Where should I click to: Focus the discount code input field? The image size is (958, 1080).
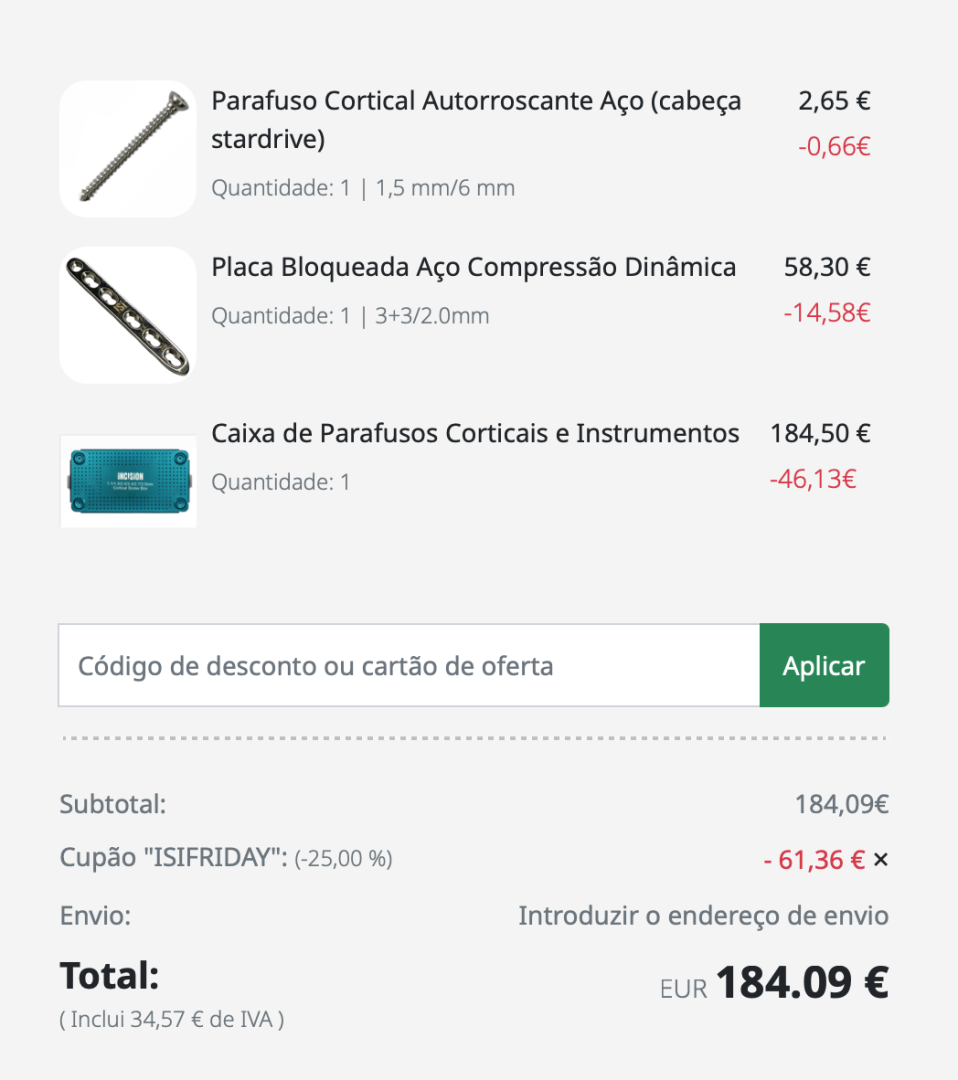tap(409, 666)
